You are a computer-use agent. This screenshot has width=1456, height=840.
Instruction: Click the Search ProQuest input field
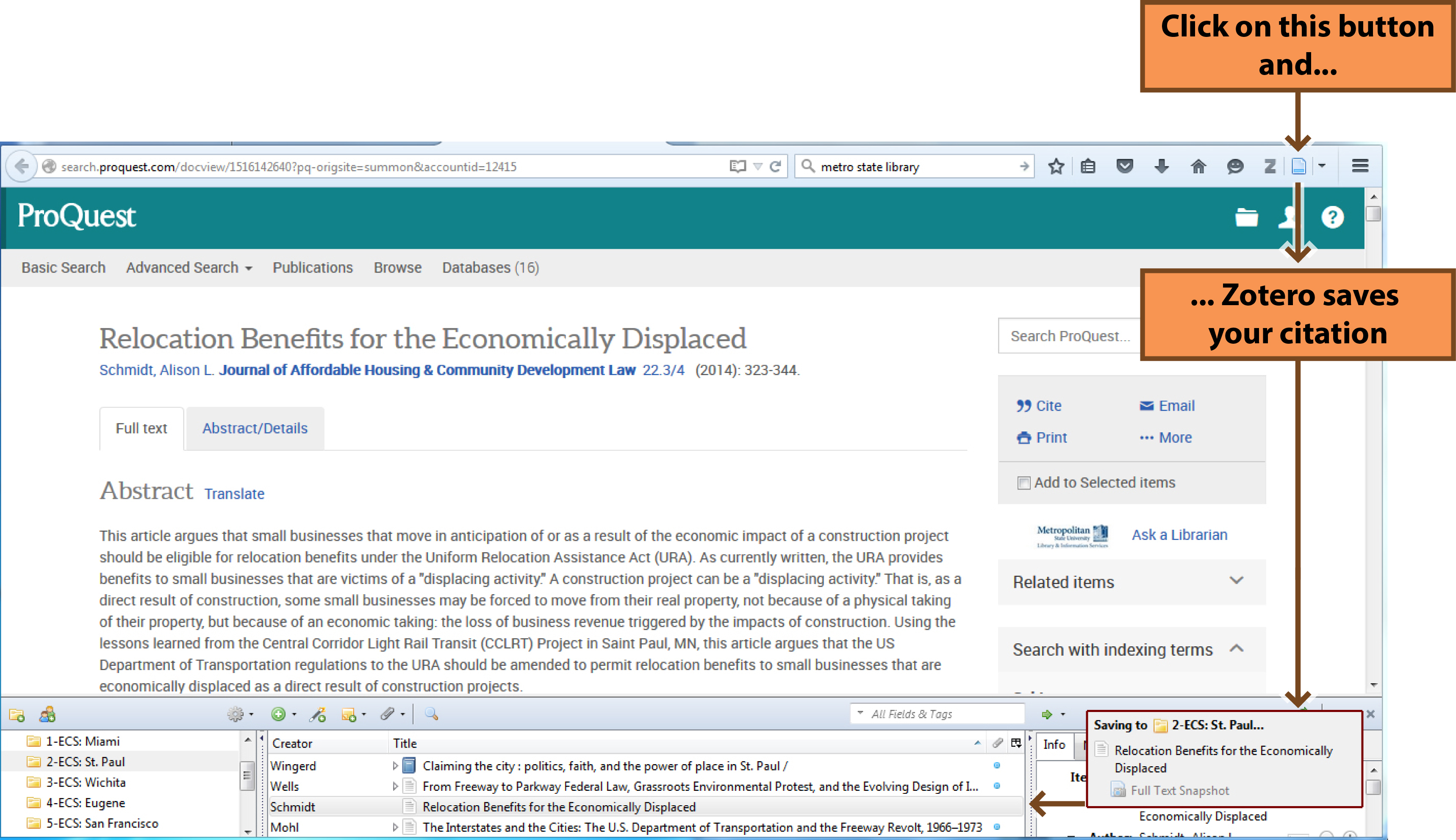point(1069,337)
